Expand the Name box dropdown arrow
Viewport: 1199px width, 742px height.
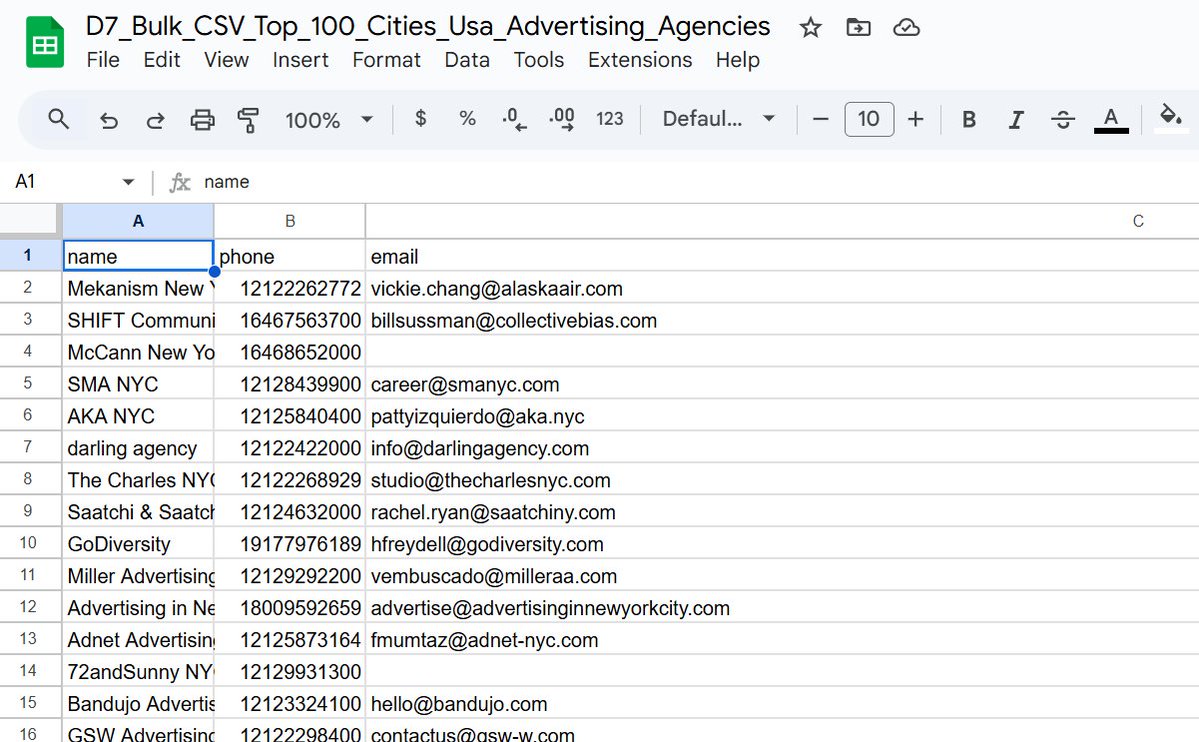tap(128, 182)
